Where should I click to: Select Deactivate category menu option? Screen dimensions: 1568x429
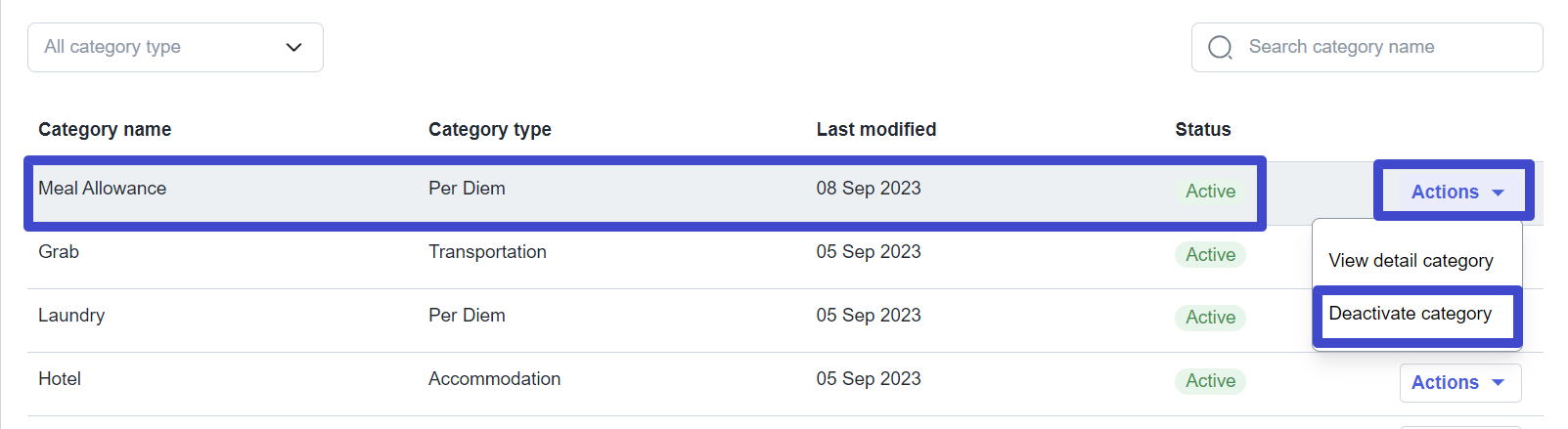point(1411,314)
